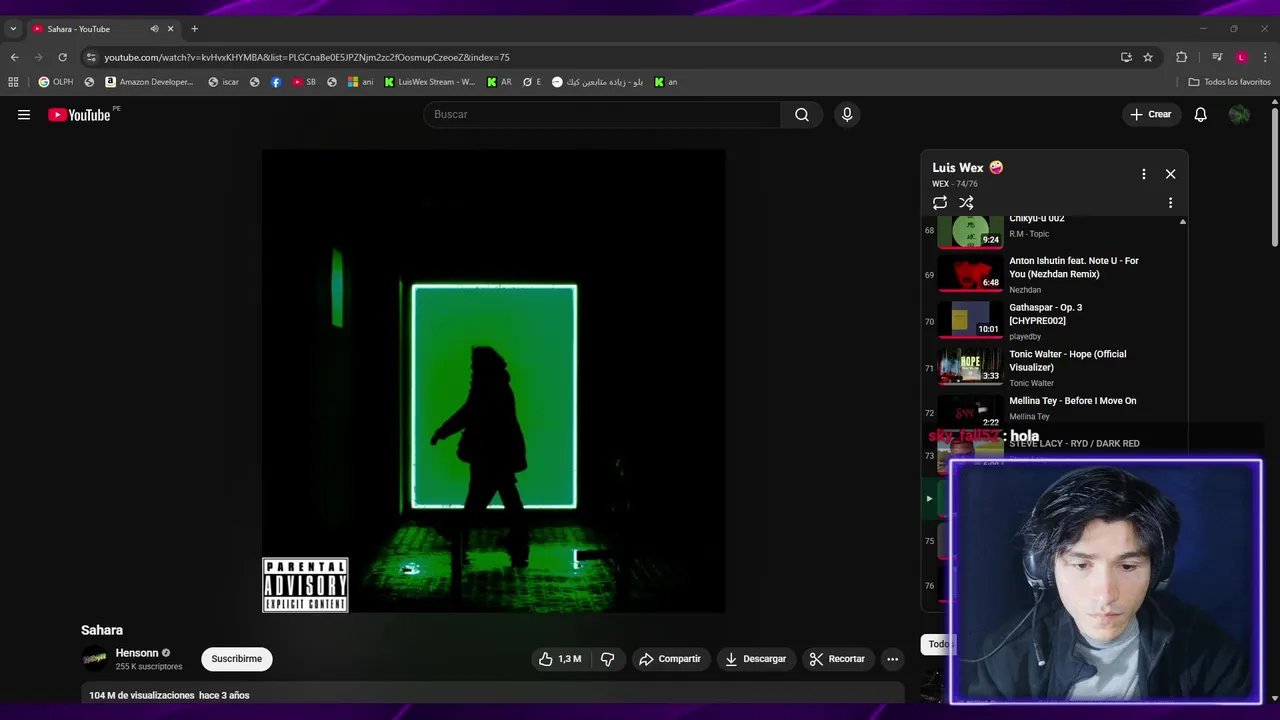The width and height of the screenshot is (1280, 720).
Task: Open a new browser tab
Action: [x=194, y=29]
